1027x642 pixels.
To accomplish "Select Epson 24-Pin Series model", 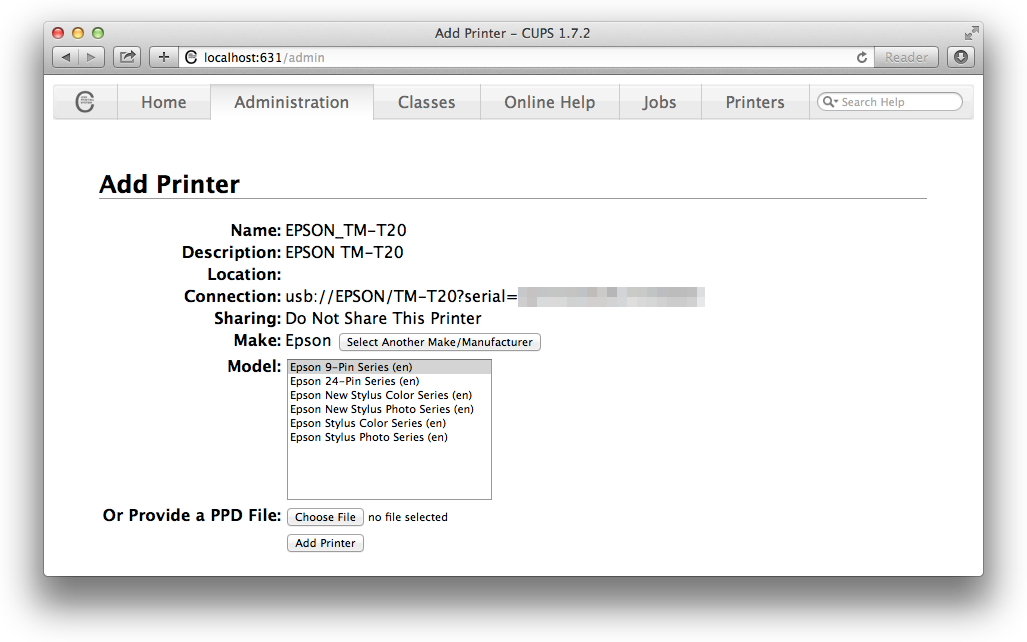I will tap(354, 381).
